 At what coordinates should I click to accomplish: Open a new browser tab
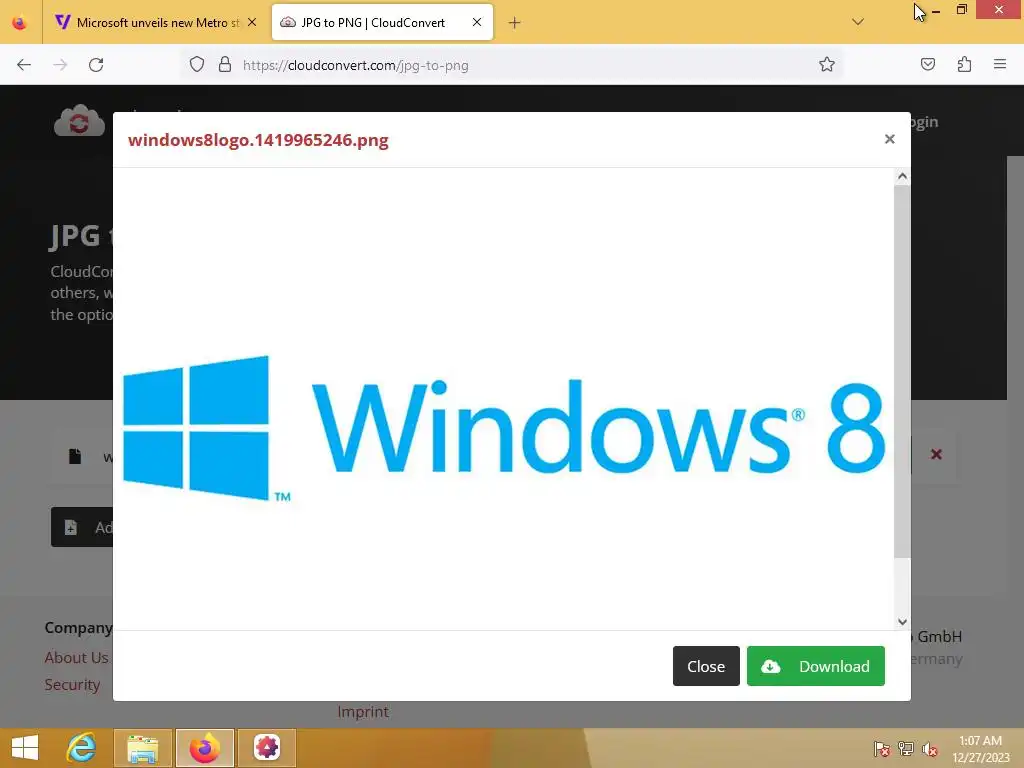click(x=515, y=23)
